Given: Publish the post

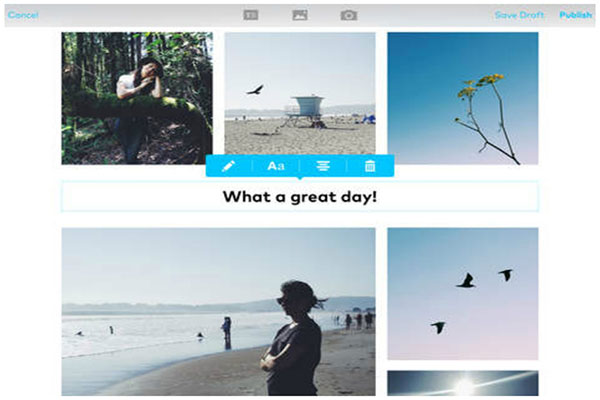Looking at the screenshot, I should [576, 15].
